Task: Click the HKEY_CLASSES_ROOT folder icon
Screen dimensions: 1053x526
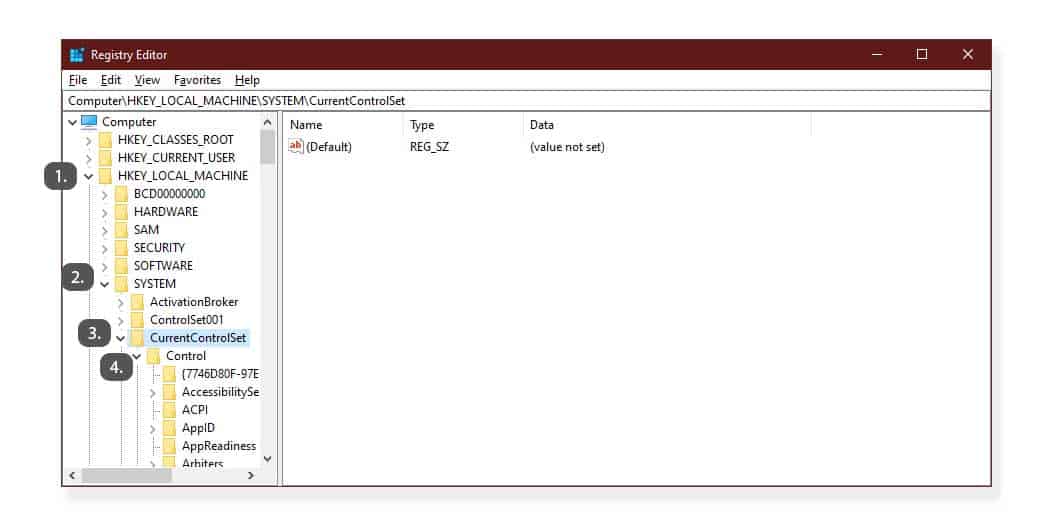Action: [x=105, y=140]
